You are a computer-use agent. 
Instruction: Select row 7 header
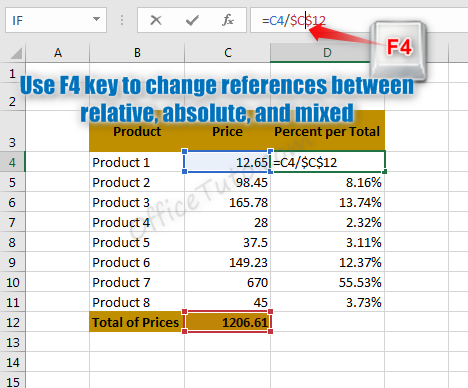[x=12, y=222]
